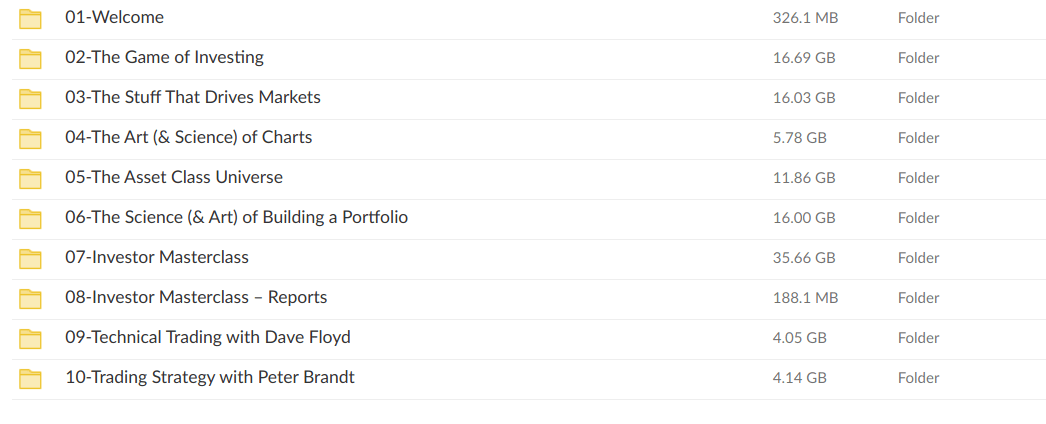Open the 07-Investor Masterclass folder name
Screen dimensions: 1046x424
click(157, 257)
